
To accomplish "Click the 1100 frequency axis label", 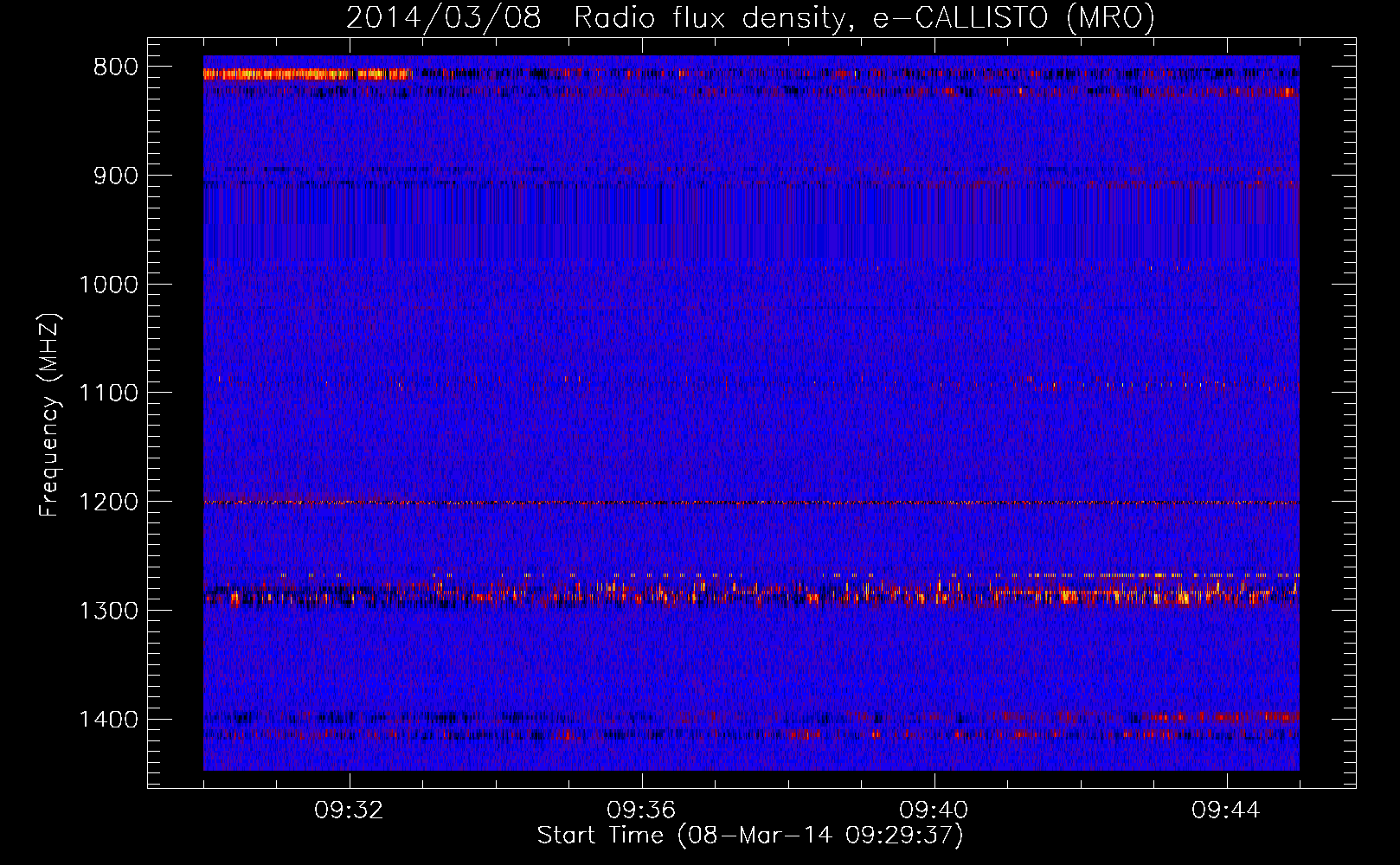I will click(108, 394).
